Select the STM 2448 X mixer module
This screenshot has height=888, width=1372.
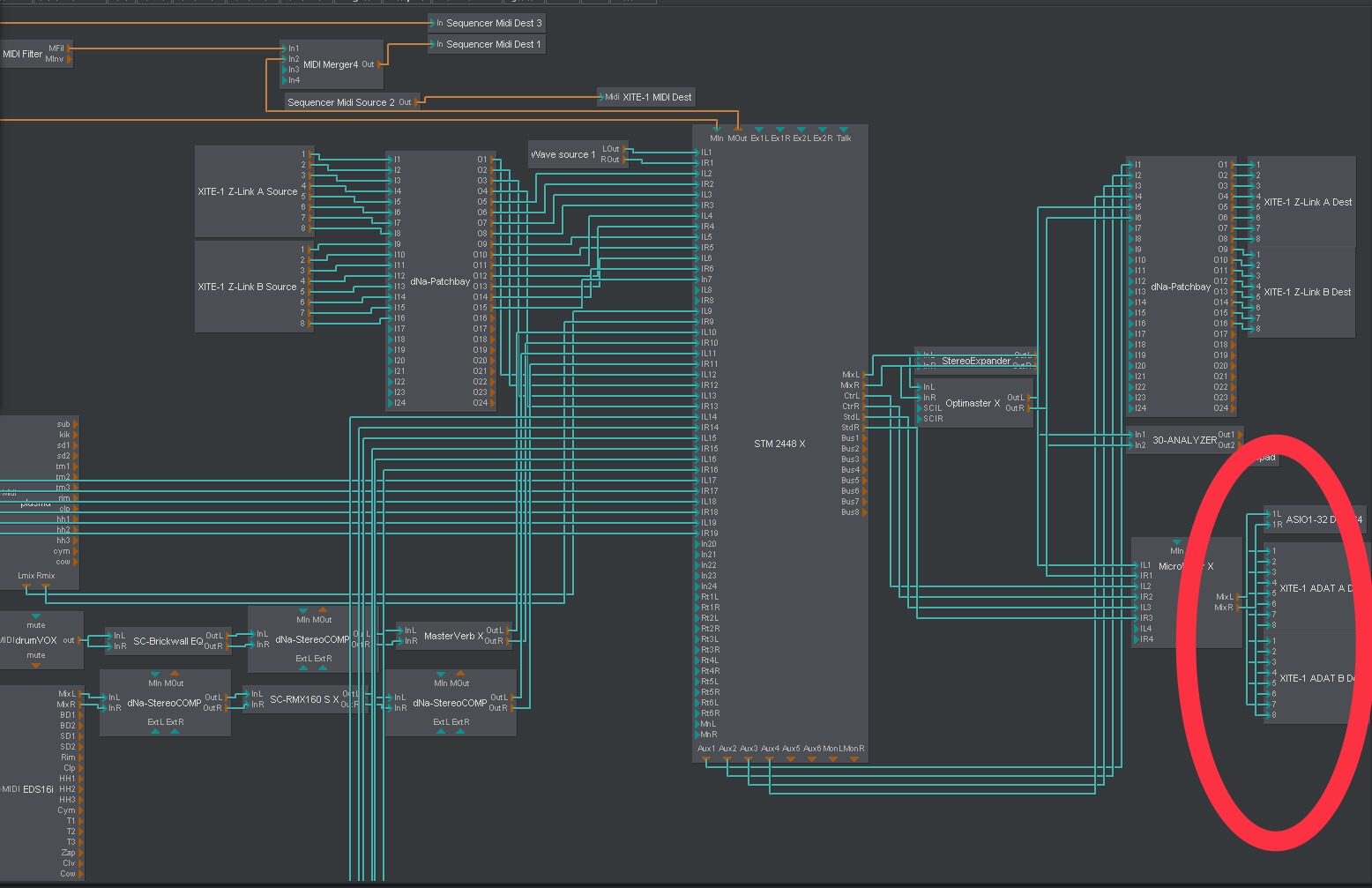[779, 444]
